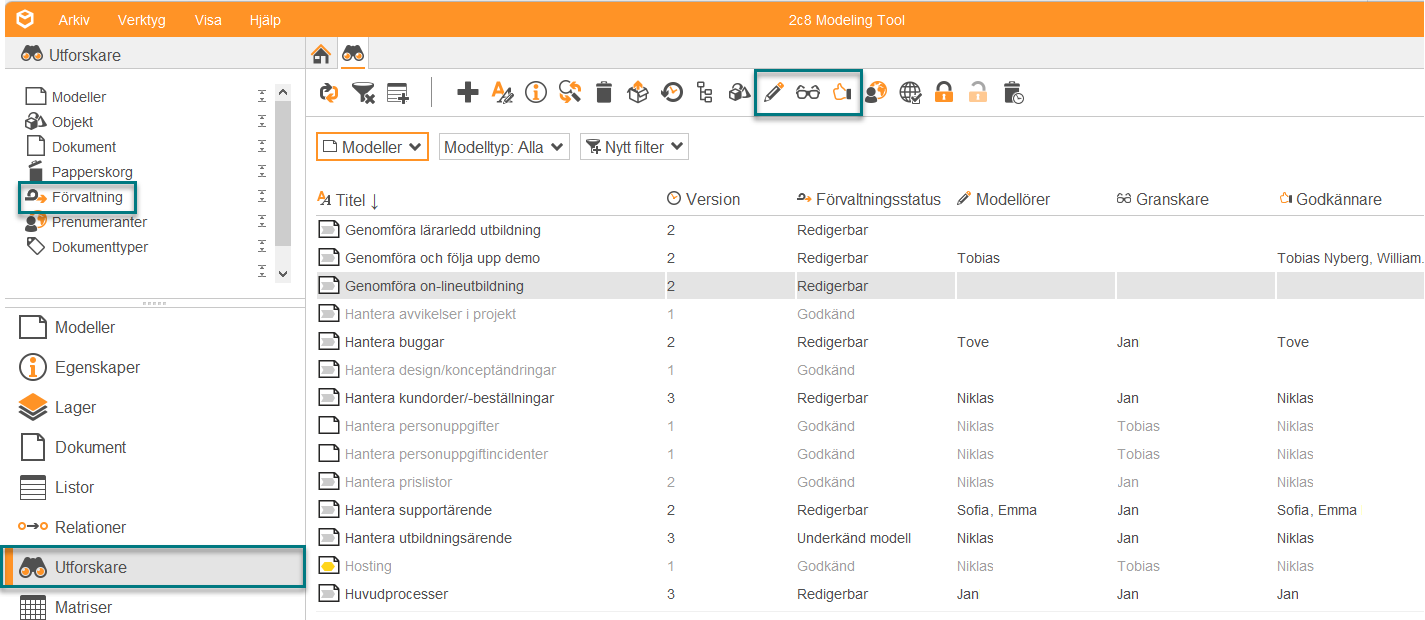Image resolution: width=1425 pixels, height=620 pixels.
Task: Click the black trash can delete icon
Action: pos(604,93)
